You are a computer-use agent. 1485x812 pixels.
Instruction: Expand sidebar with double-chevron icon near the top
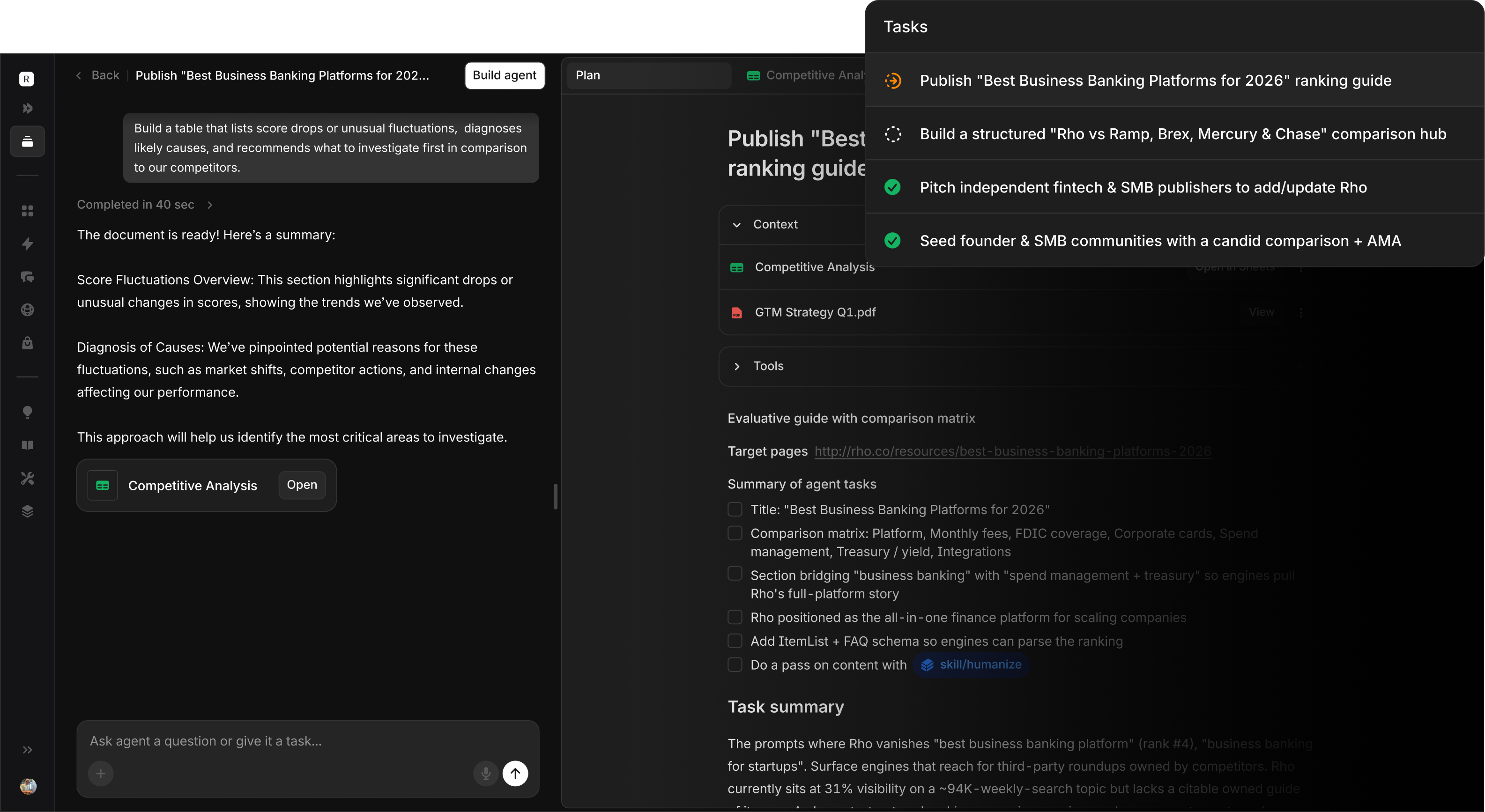point(27,108)
